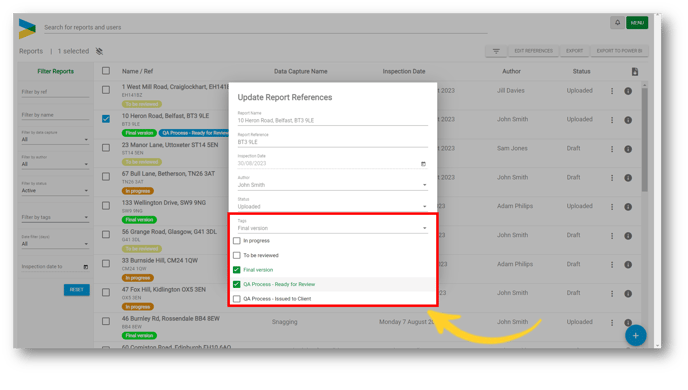
Task: Click EXPORT TO POWER BI button
Action: click(619, 51)
